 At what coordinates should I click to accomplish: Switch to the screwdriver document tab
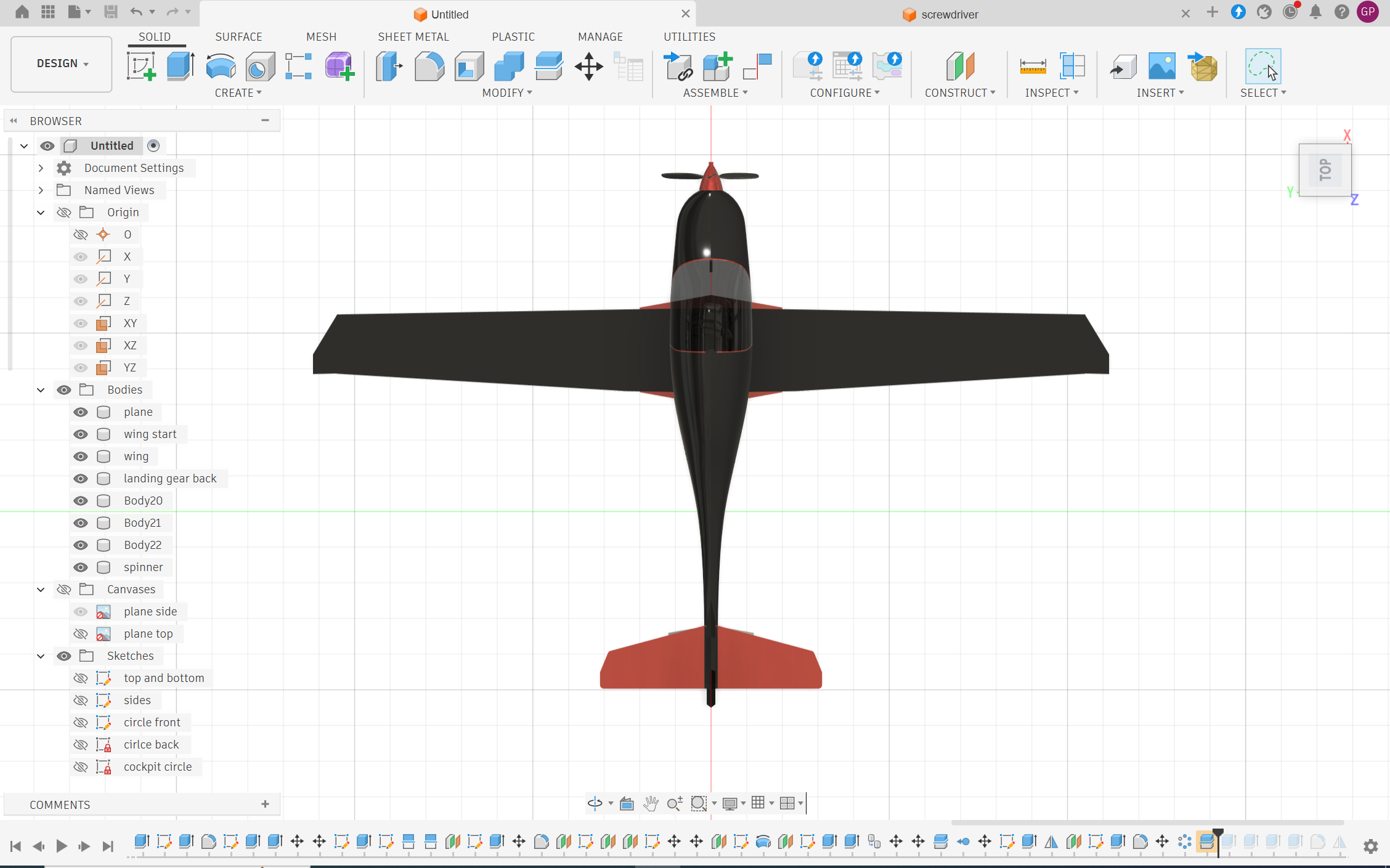click(941, 14)
